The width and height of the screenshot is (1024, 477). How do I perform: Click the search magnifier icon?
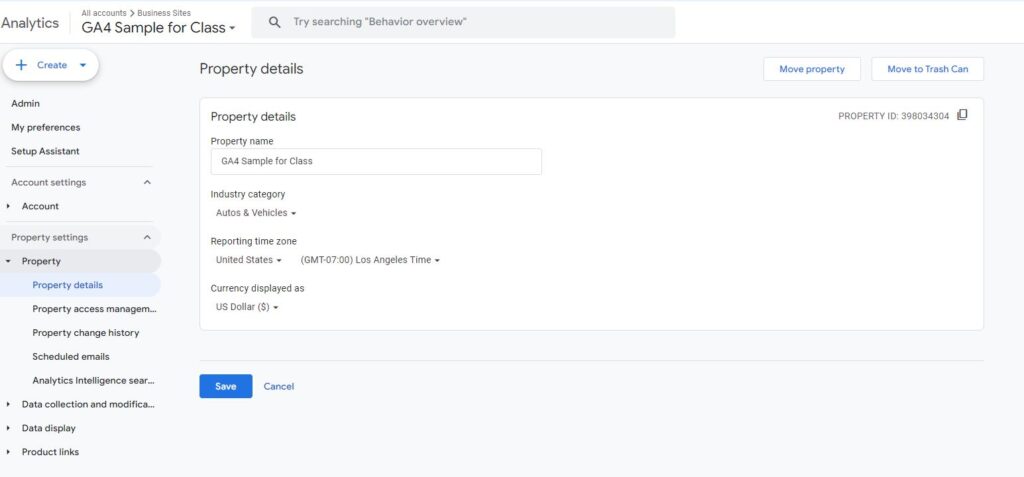(275, 22)
